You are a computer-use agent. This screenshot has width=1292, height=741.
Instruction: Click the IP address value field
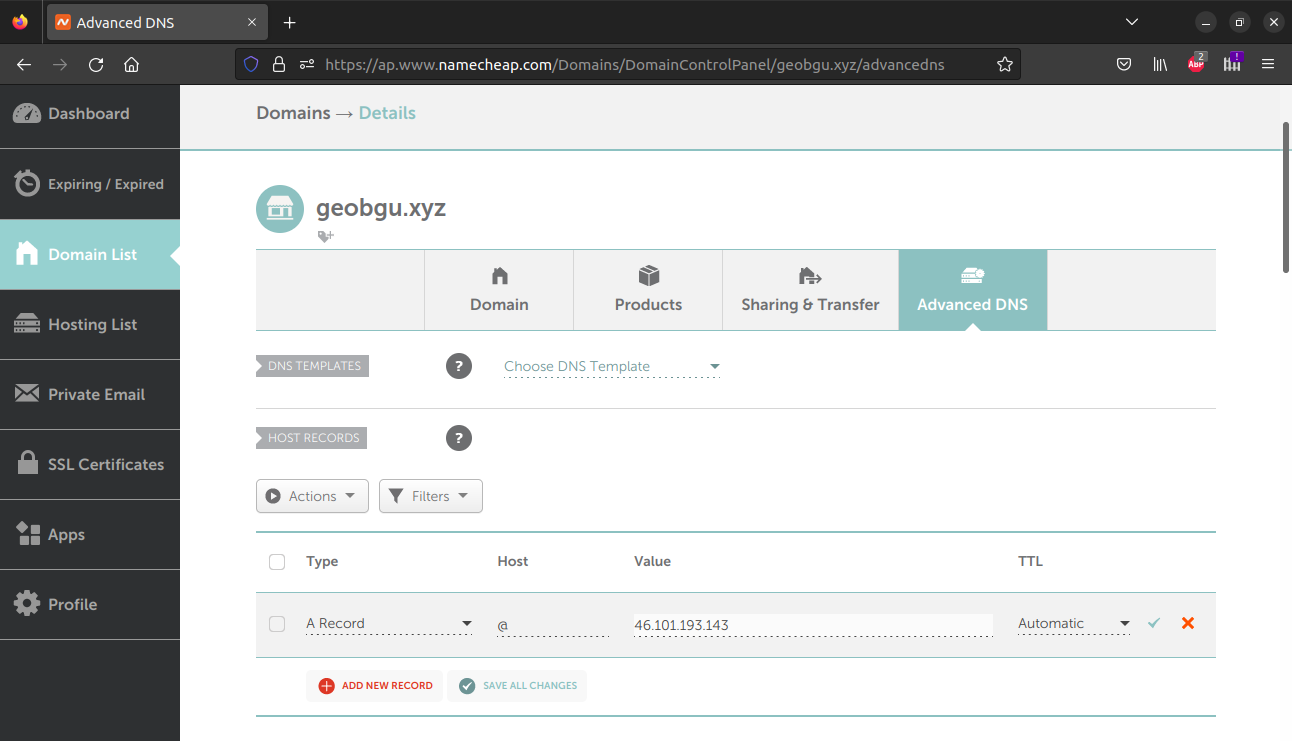[x=812, y=625]
